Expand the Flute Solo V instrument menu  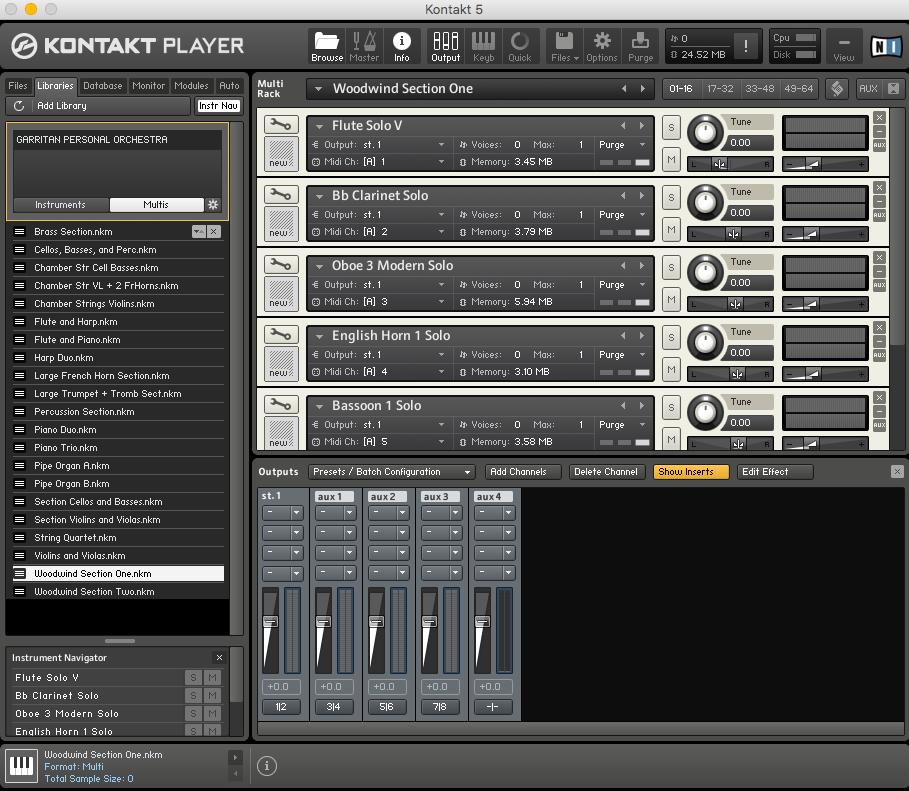[319, 126]
